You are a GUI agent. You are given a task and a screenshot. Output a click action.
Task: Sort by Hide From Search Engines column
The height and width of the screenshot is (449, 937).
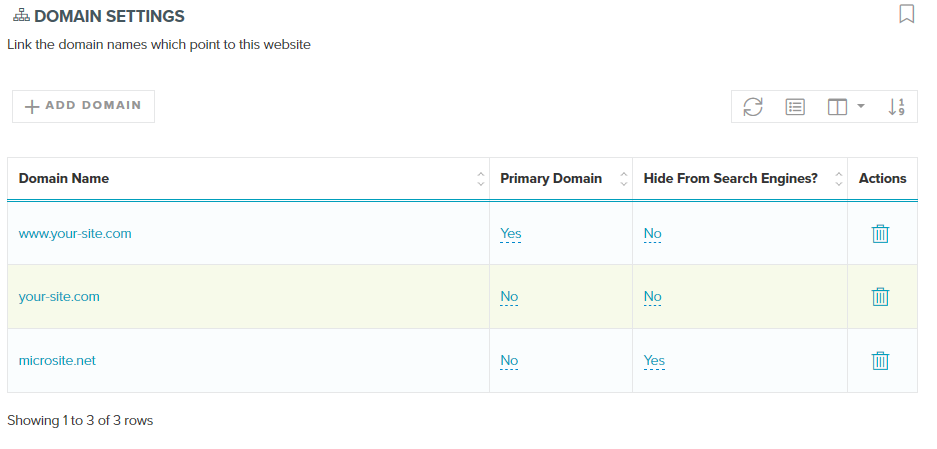(739, 179)
